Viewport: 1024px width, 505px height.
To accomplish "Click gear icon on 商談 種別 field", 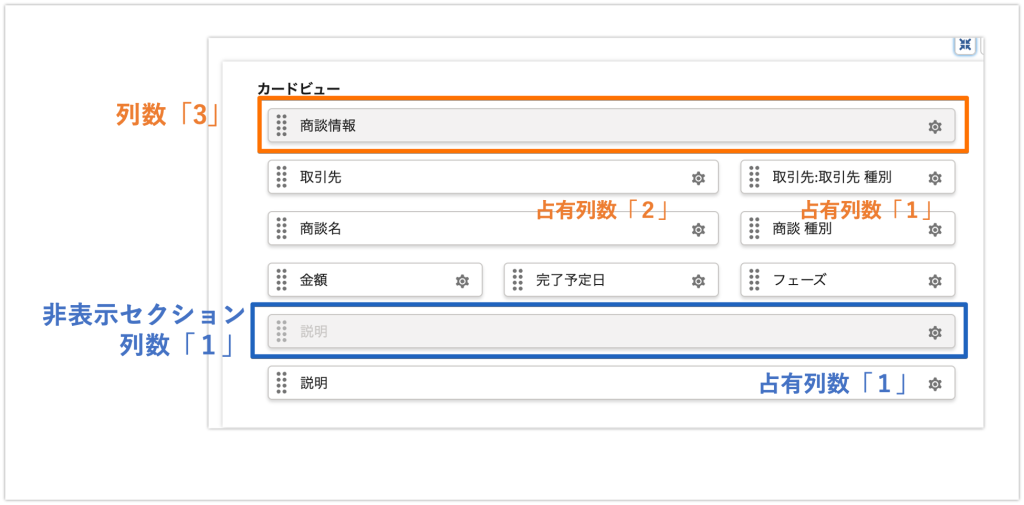I will [x=935, y=230].
